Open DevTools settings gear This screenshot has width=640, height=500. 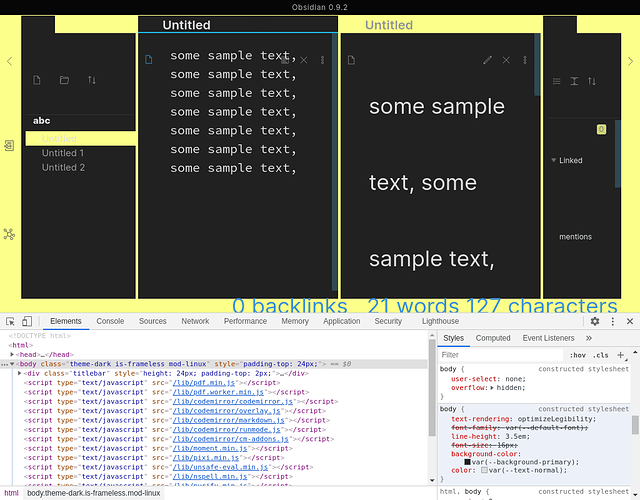coord(595,321)
